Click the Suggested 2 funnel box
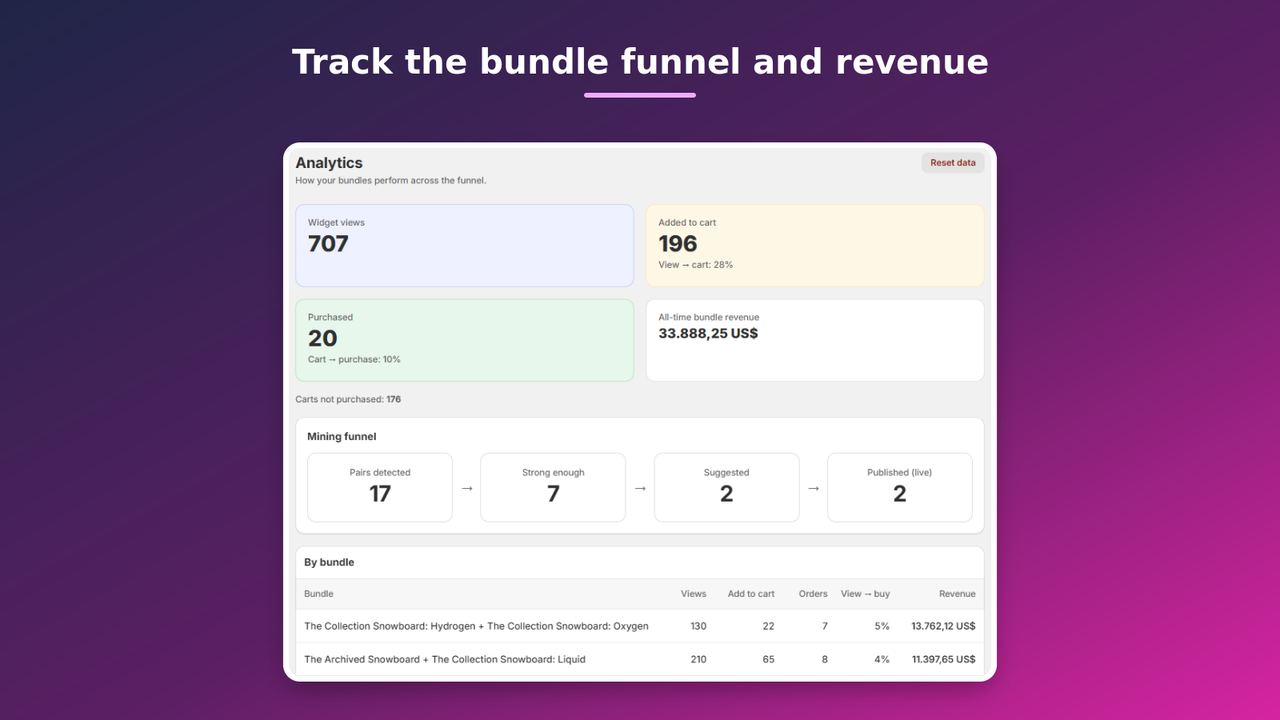 (726, 487)
